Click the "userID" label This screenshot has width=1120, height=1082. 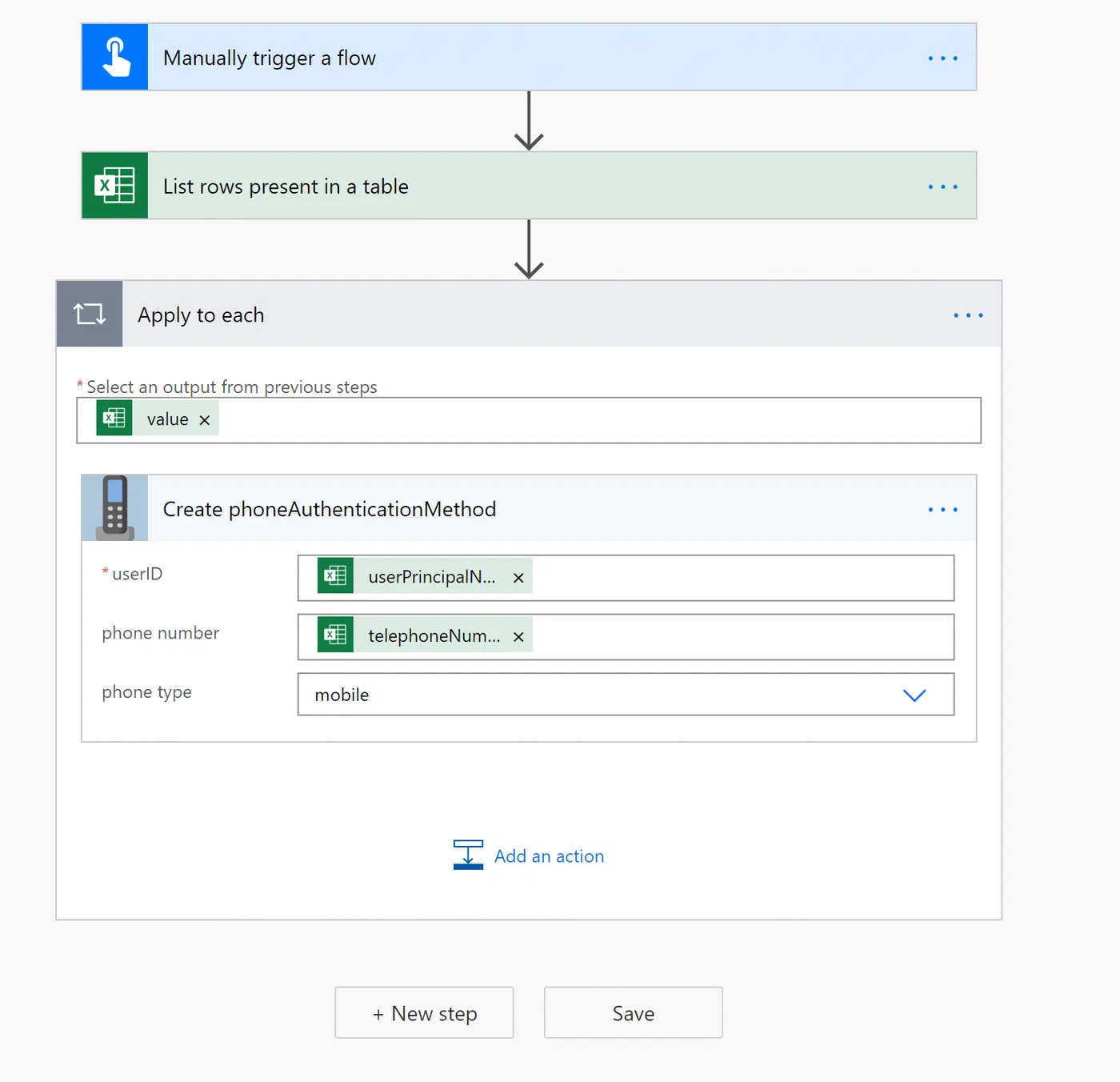pos(137,574)
